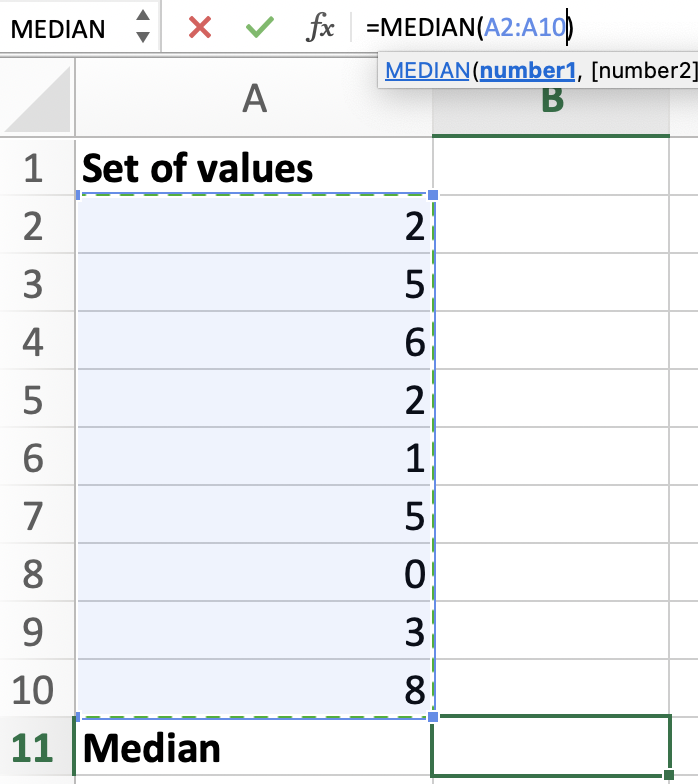Viewport: 698px width, 784px height.
Task: Click the active cell B11
Action: pos(551,747)
